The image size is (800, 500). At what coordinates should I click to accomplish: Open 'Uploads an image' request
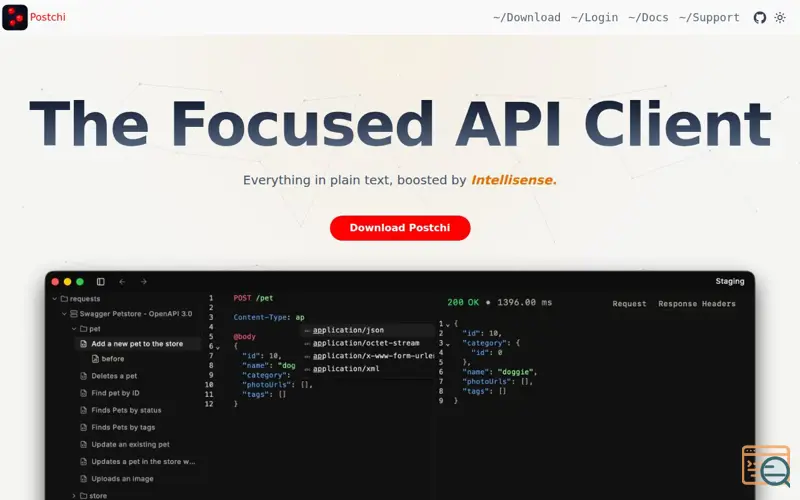[x=122, y=479]
